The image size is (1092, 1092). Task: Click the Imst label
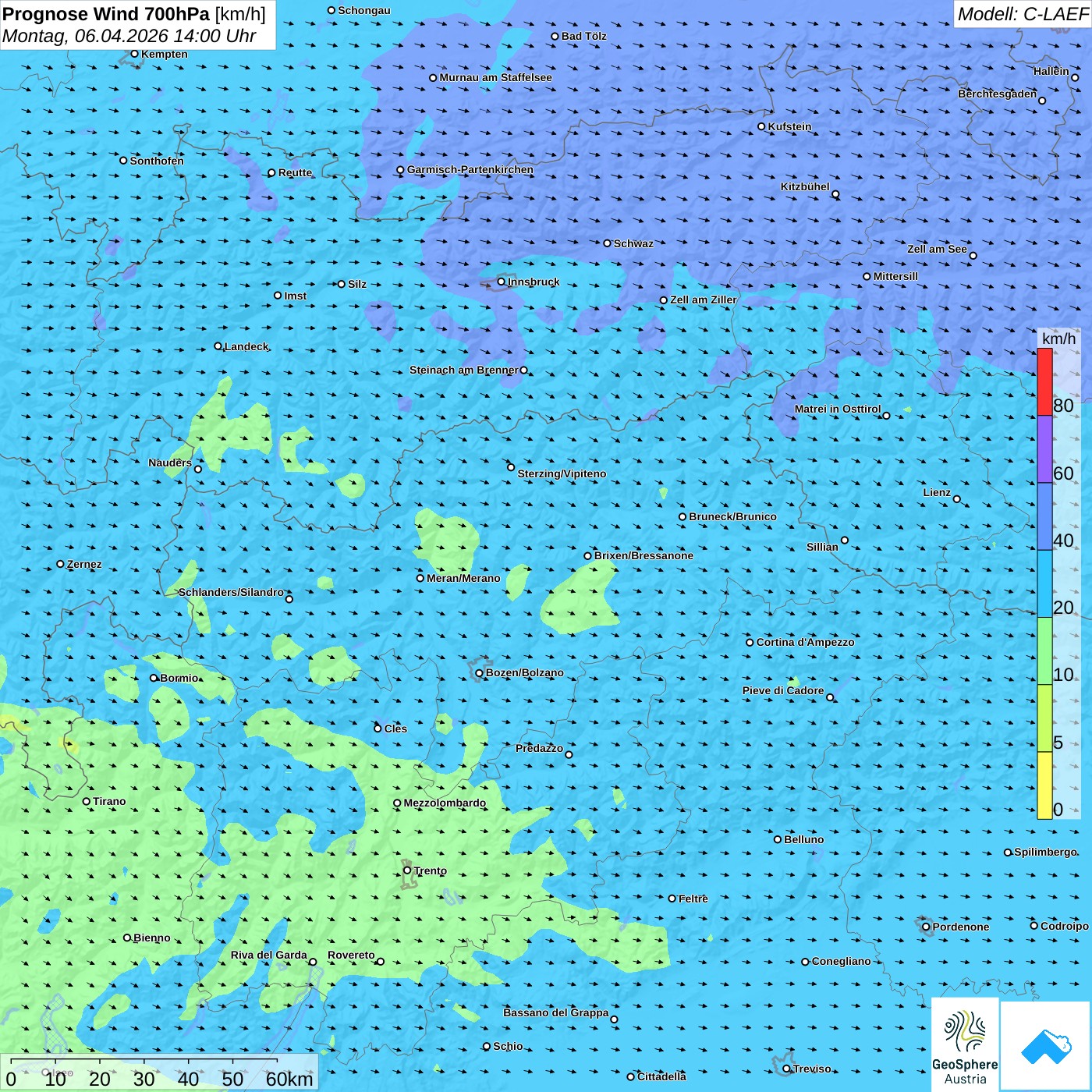(295, 296)
